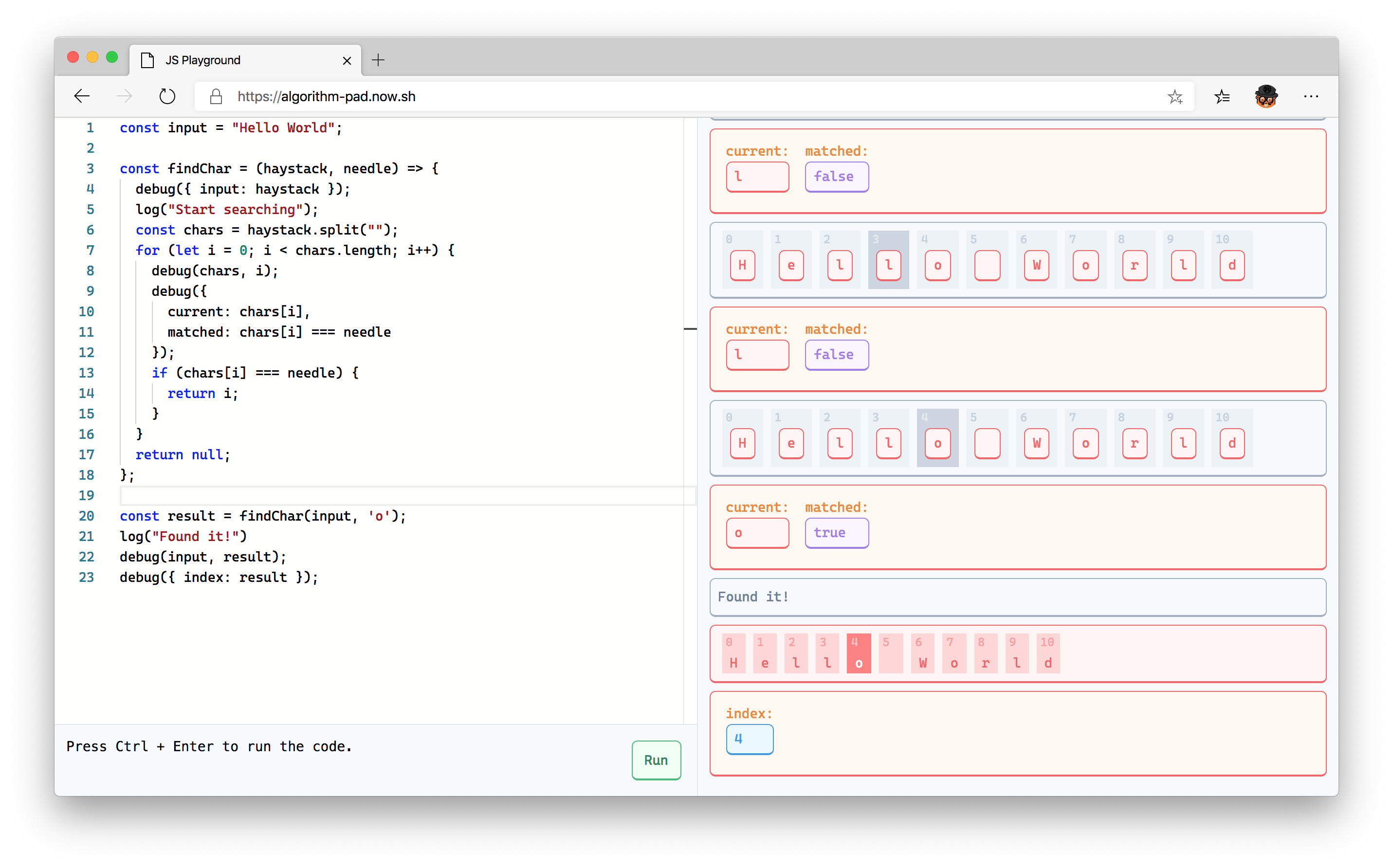Click the 'Found it!' log output
Screen dimensions: 1393x868
pyautogui.click(x=753, y=597)
